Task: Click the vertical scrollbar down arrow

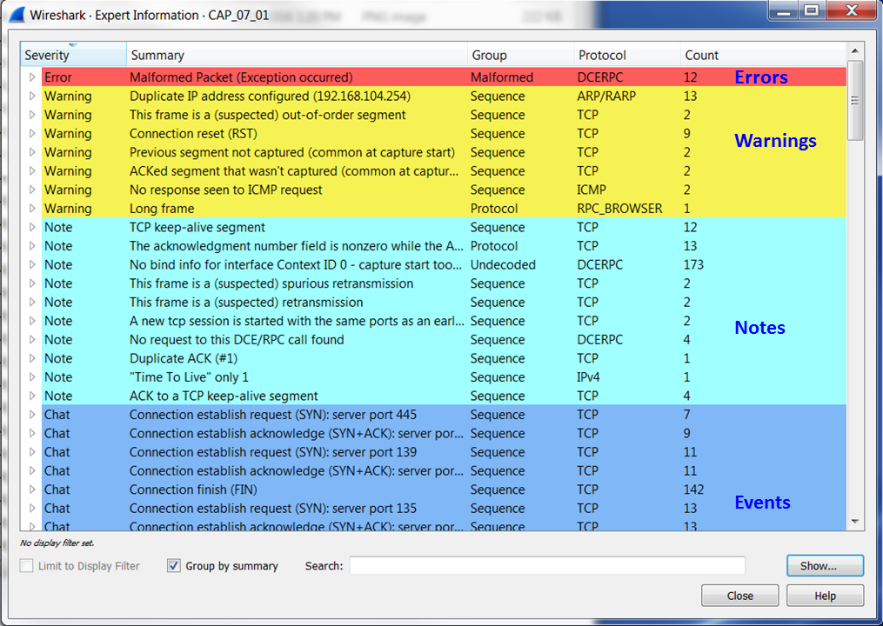Action: point(855,522)
